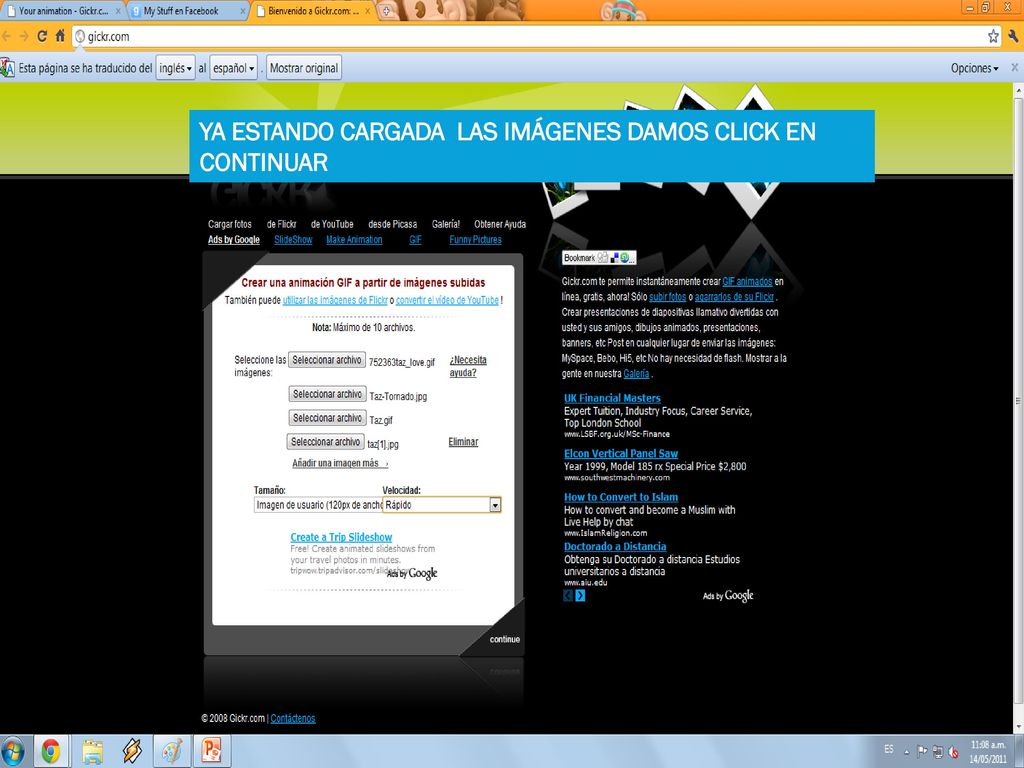Image resolution: width=1024 pixels, height=768 pixels.
Task: Click the Bookmark share button
Action: [x=599, y=258]
